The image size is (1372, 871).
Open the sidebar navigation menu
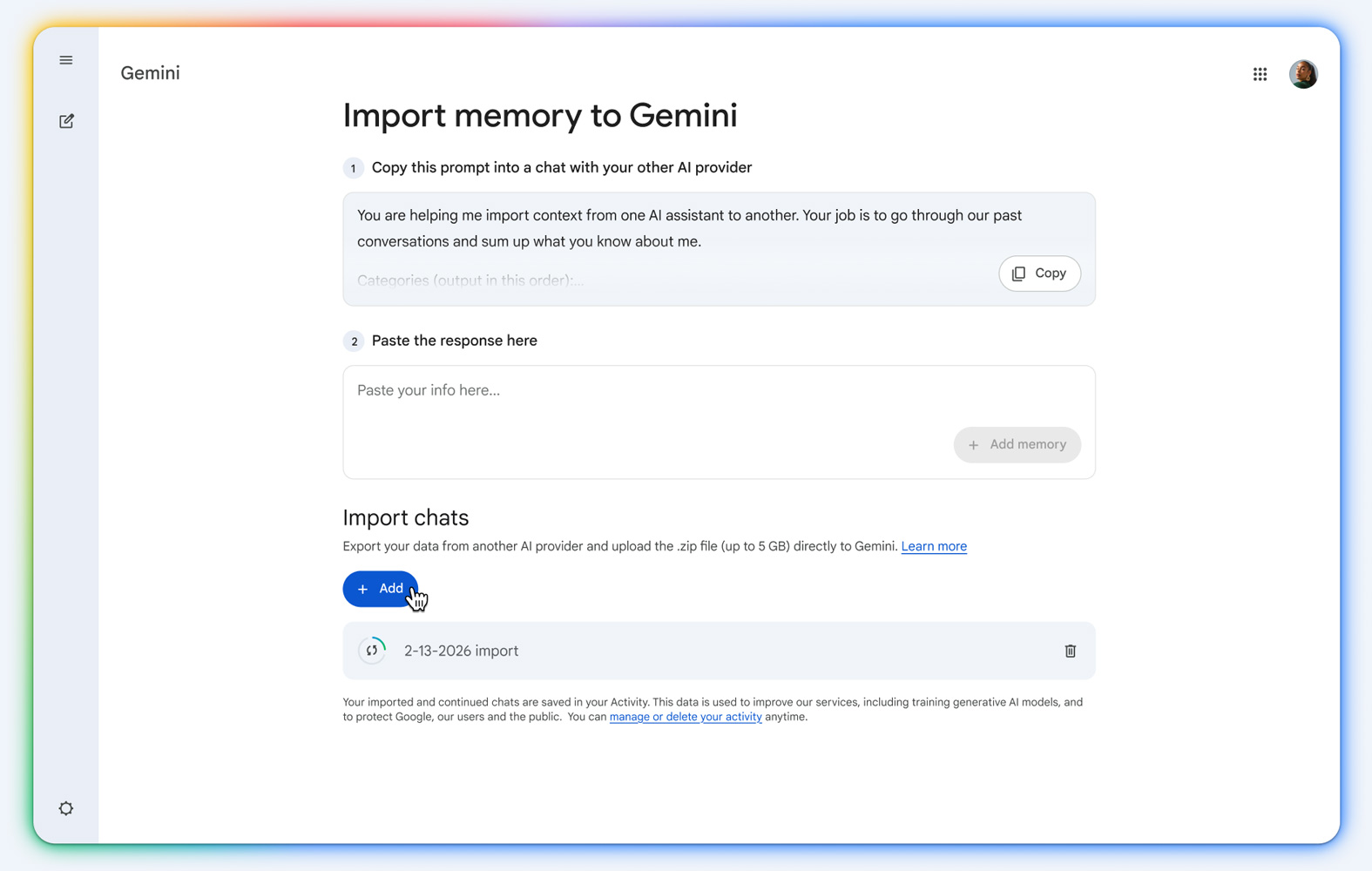point(66,59)
